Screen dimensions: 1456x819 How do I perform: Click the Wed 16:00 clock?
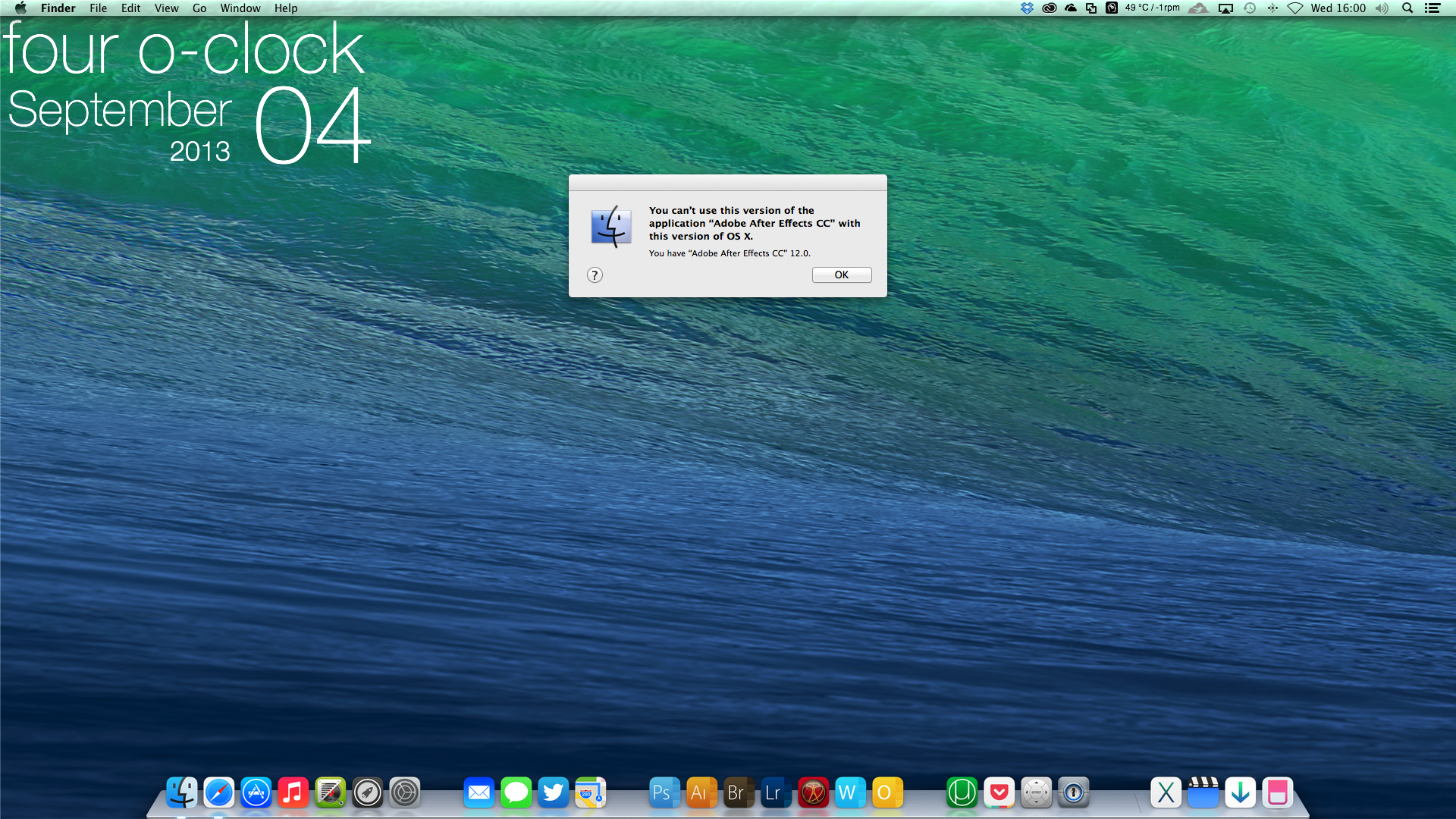[x=1338, y=8]
